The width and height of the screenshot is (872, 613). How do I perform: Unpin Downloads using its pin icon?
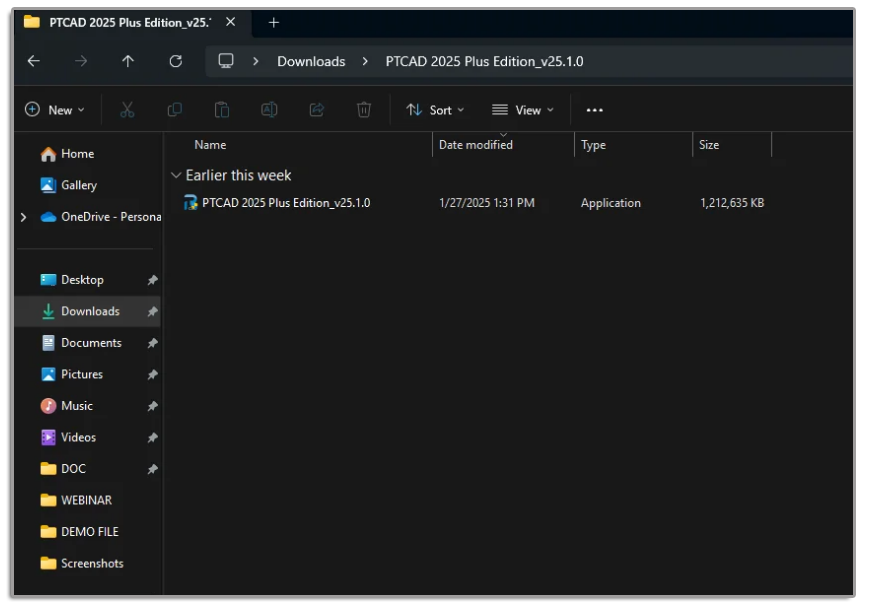click(152, 312)
